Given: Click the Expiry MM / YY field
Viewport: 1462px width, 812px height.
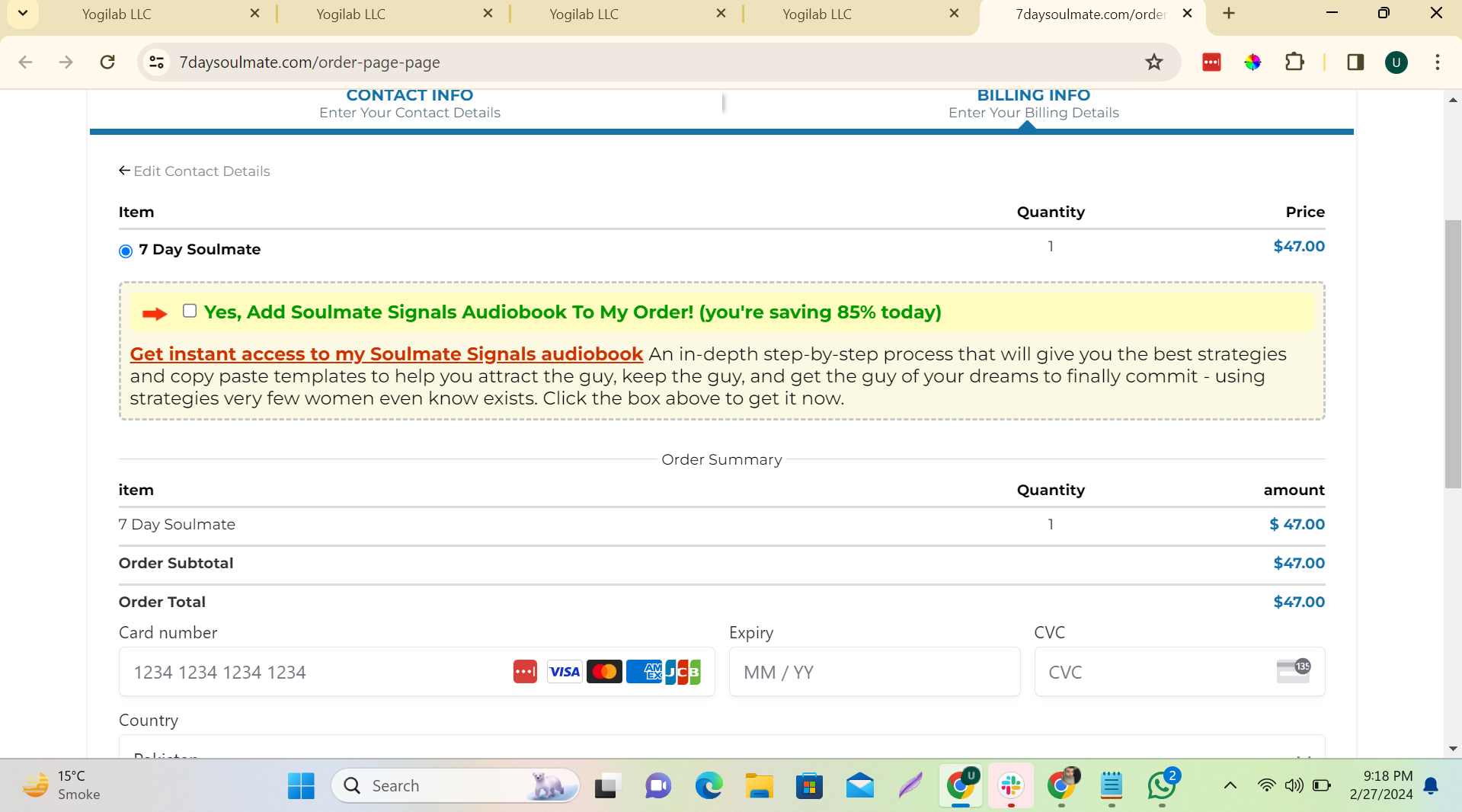Looking at the screenshot, I should tap(874, 672).
